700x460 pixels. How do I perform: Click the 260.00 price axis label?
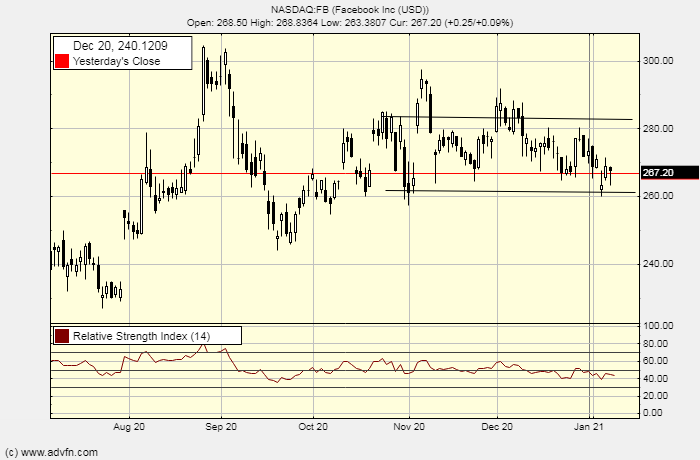tap(658, 196)
